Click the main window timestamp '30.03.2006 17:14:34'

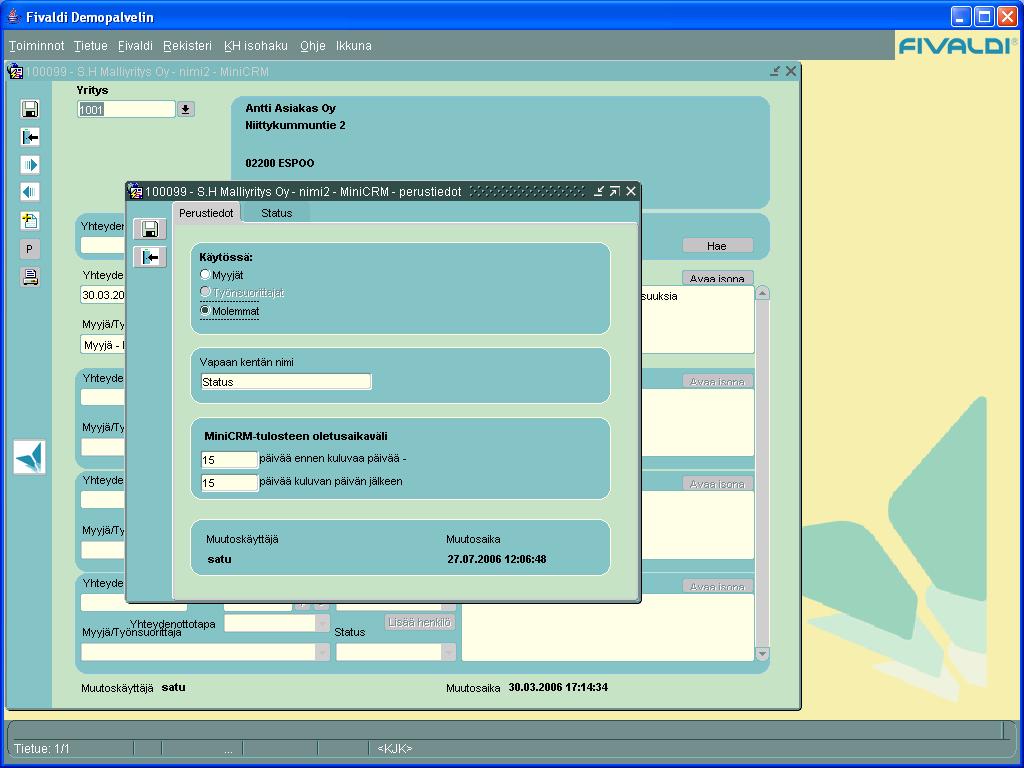[558, 687]
